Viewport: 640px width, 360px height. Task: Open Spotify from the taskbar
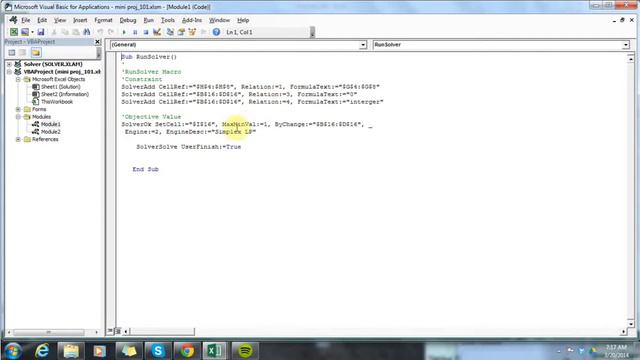tap(245, 351)
